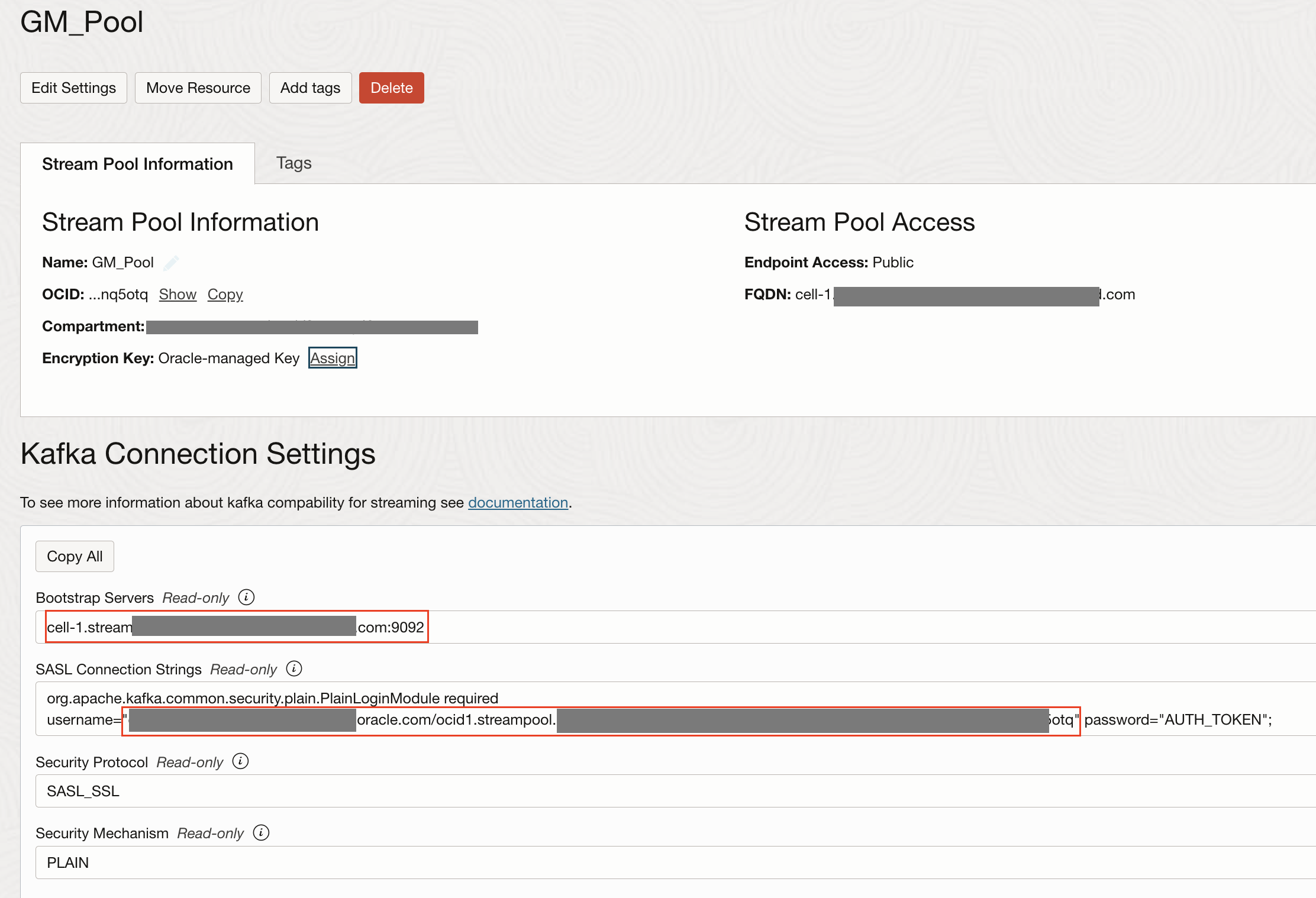
Task: Click the Bootstrap Servers field
Action: click(676, 627)
